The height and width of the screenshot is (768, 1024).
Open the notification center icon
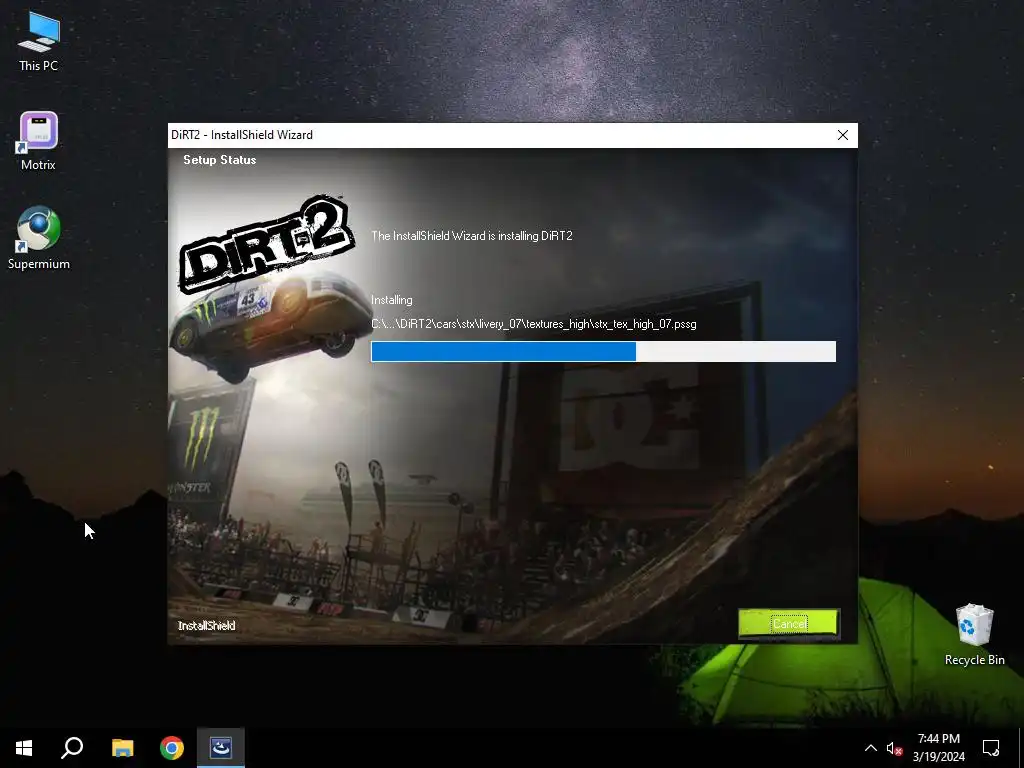click(991, 748)
